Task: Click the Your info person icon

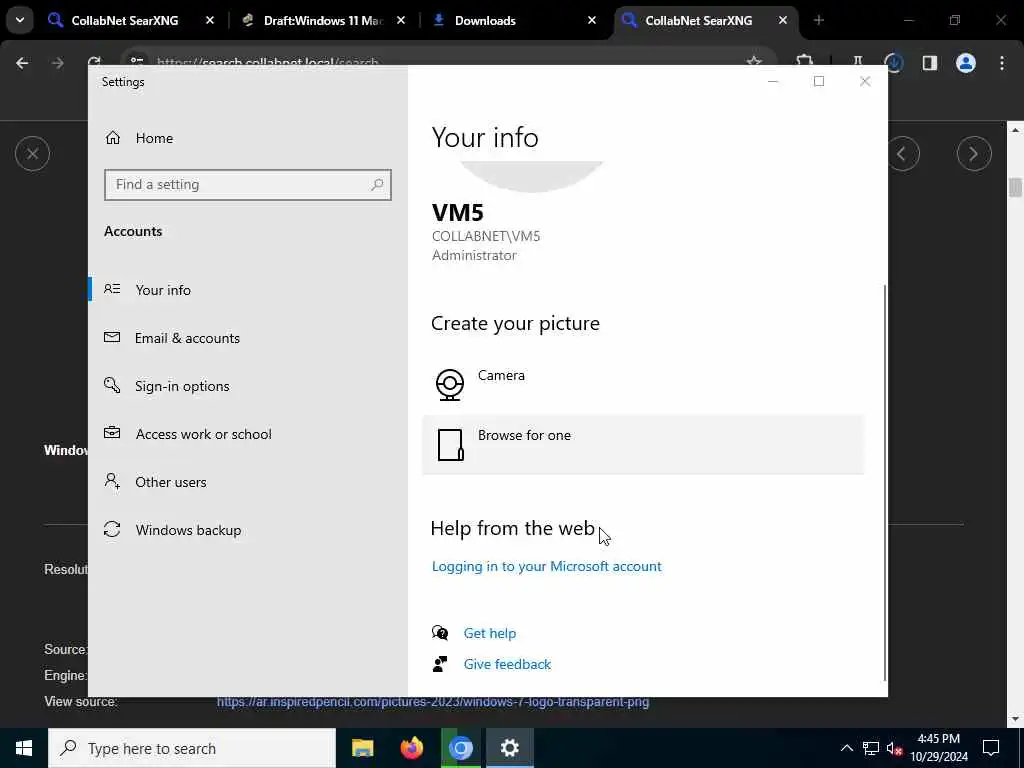Action: click(112, 289)
